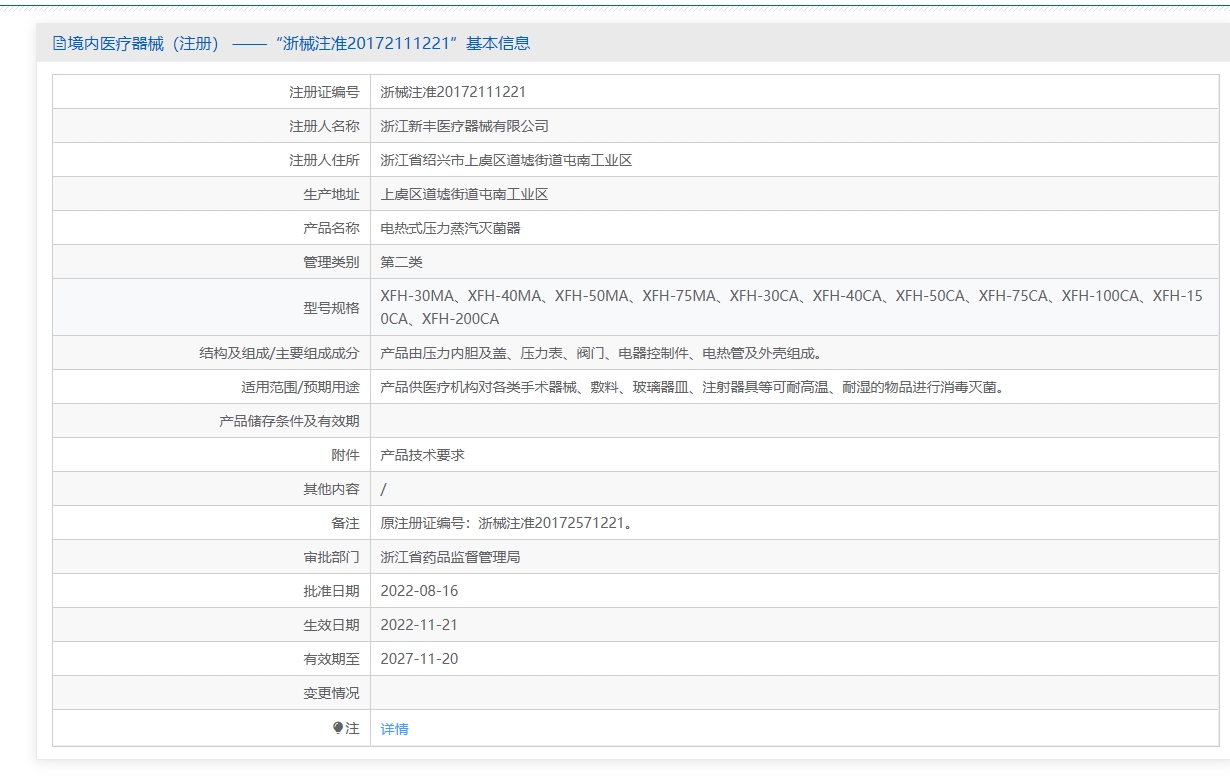Click the 备注 label
This screenshot has height=777, width=1230.
[345, 523]
